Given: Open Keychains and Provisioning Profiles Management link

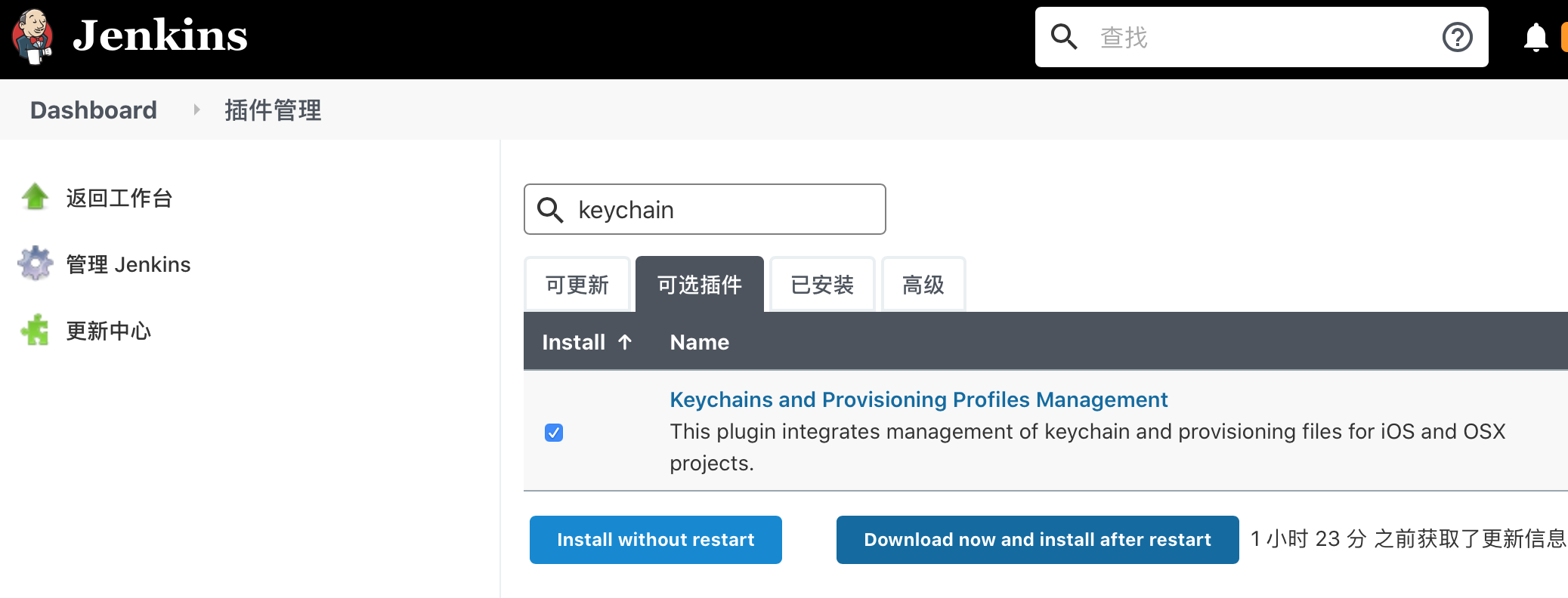Looking at the screenshot, I should (918, 399).
